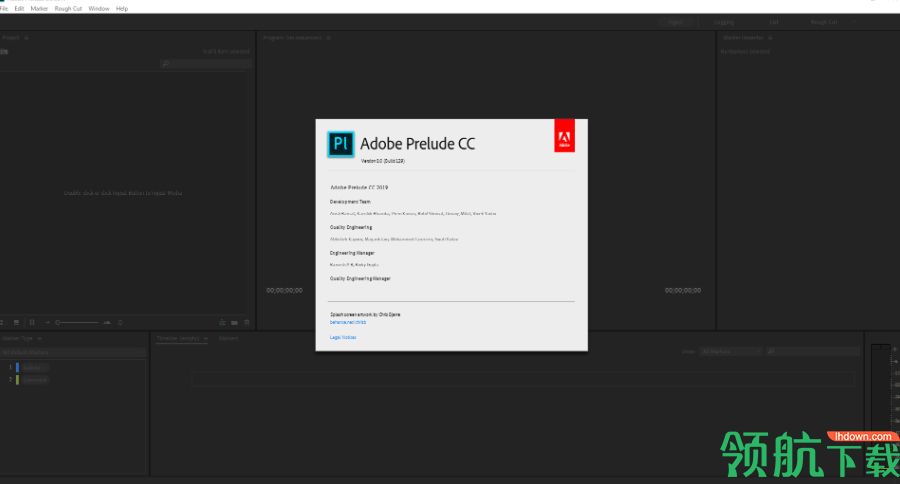Click the create rough cut icon

click(222, 323)
